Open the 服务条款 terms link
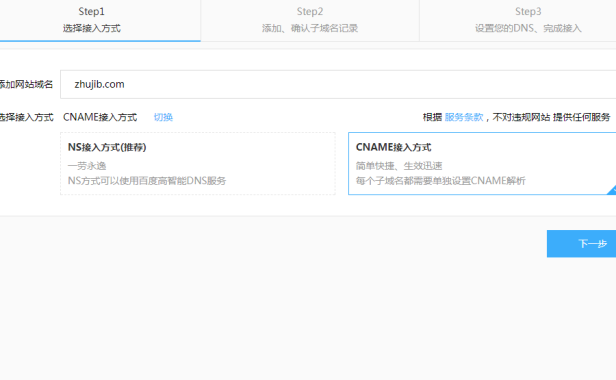 pos(464,117)
